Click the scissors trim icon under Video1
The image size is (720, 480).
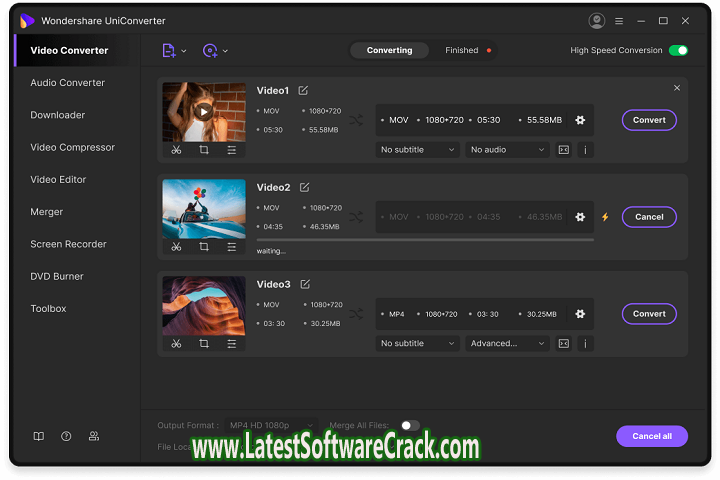click(x=176, y=150)
